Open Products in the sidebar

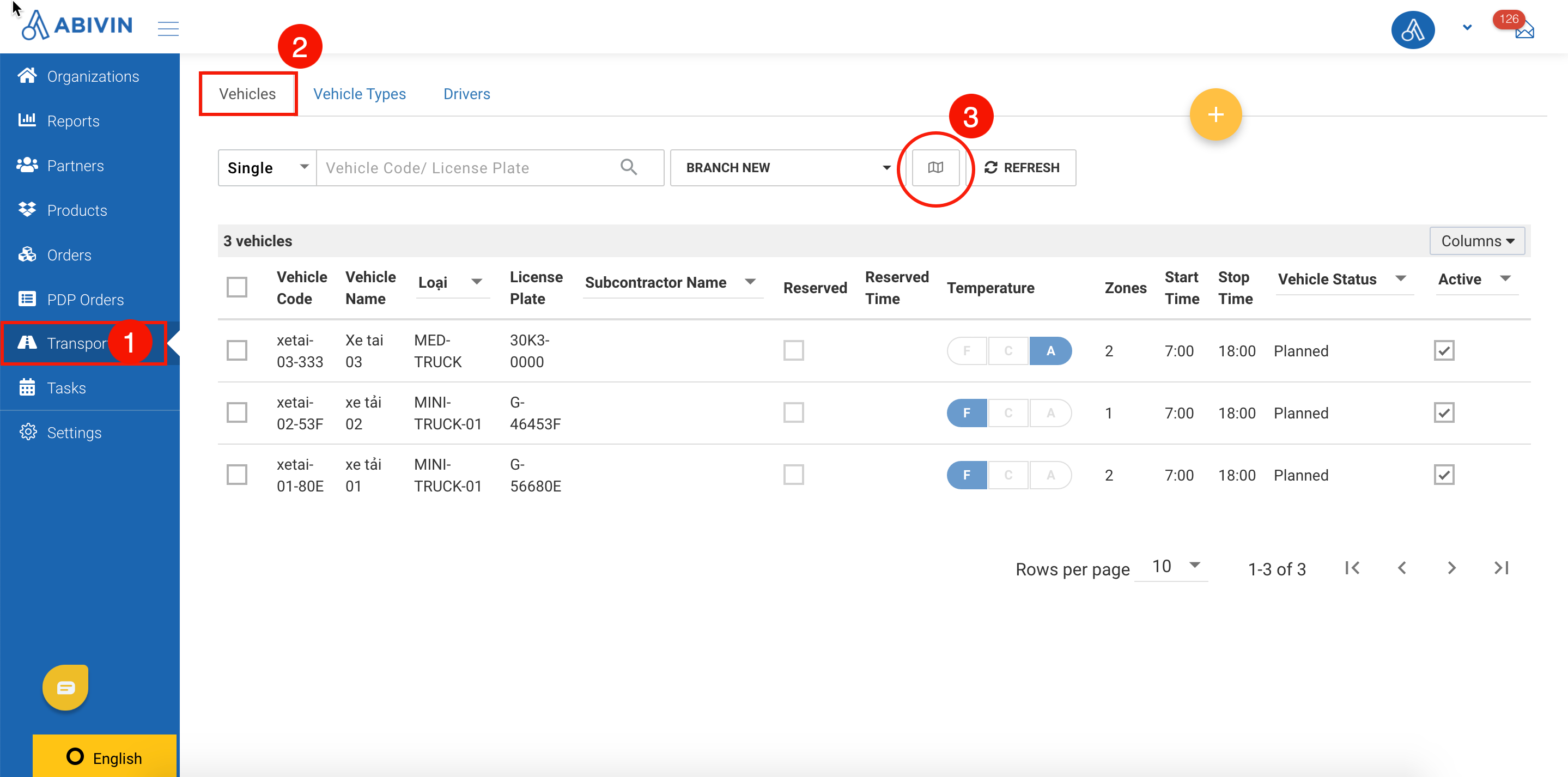tap(90, 210)
